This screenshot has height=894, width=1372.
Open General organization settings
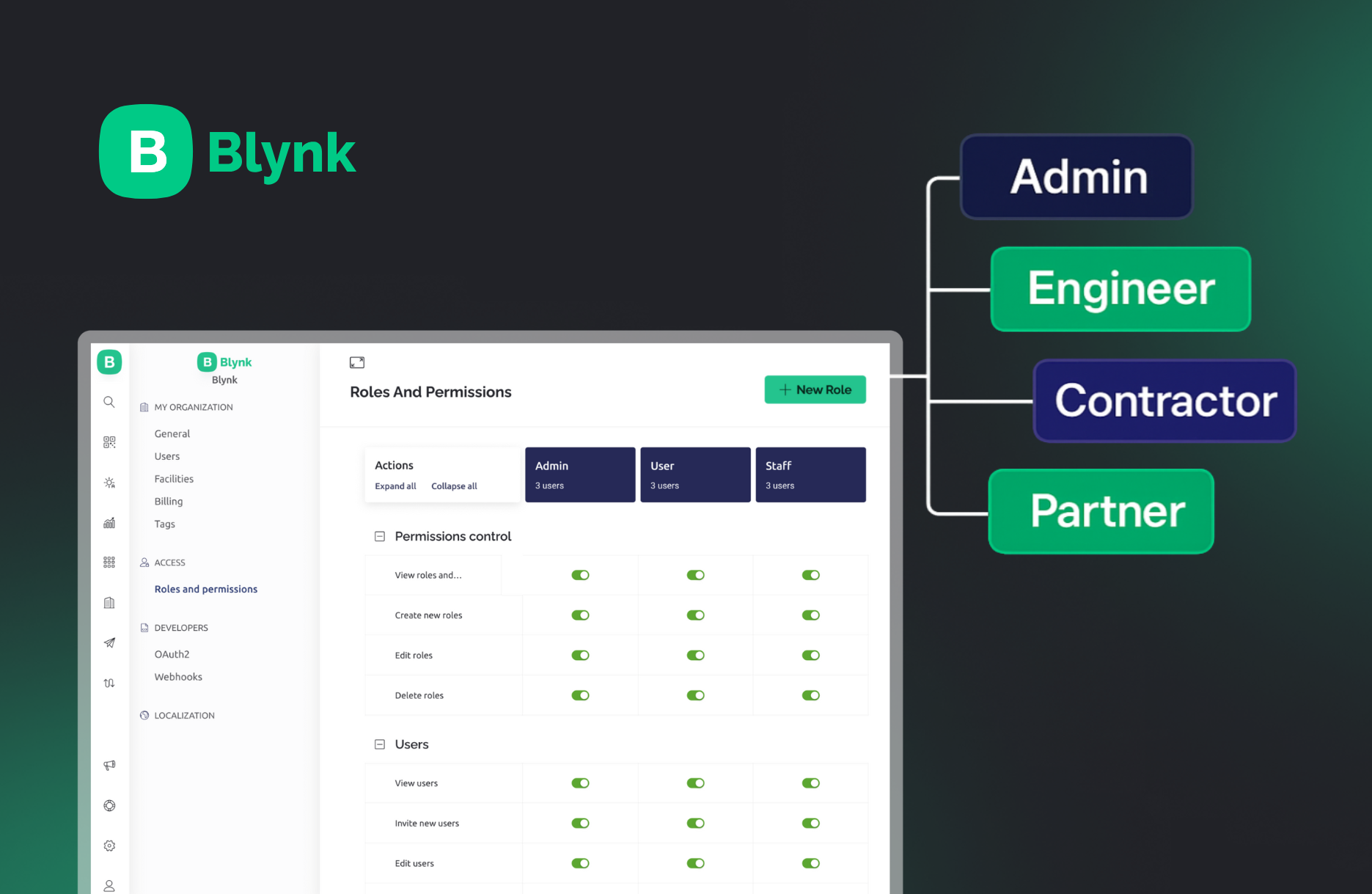coord(172,433)
